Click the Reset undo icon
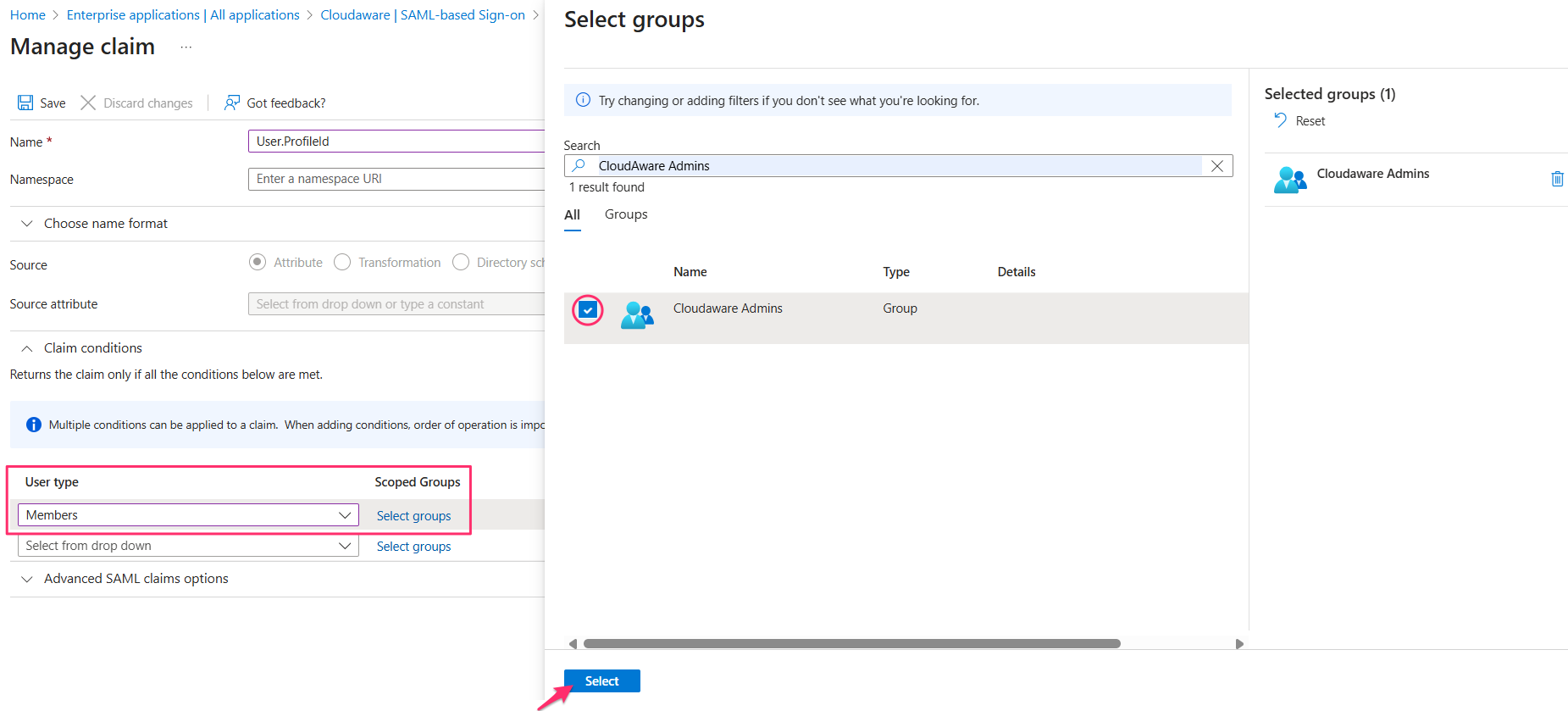The image size is (1568, 711). pyautogui.click(x=1280, y=120)
